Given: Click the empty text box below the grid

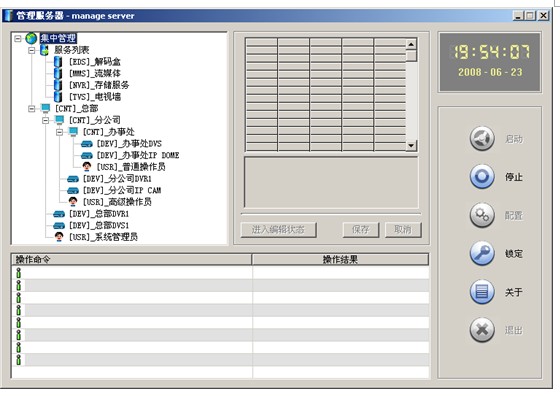Looking at the screenshot, I should click(x=331, y=182).
